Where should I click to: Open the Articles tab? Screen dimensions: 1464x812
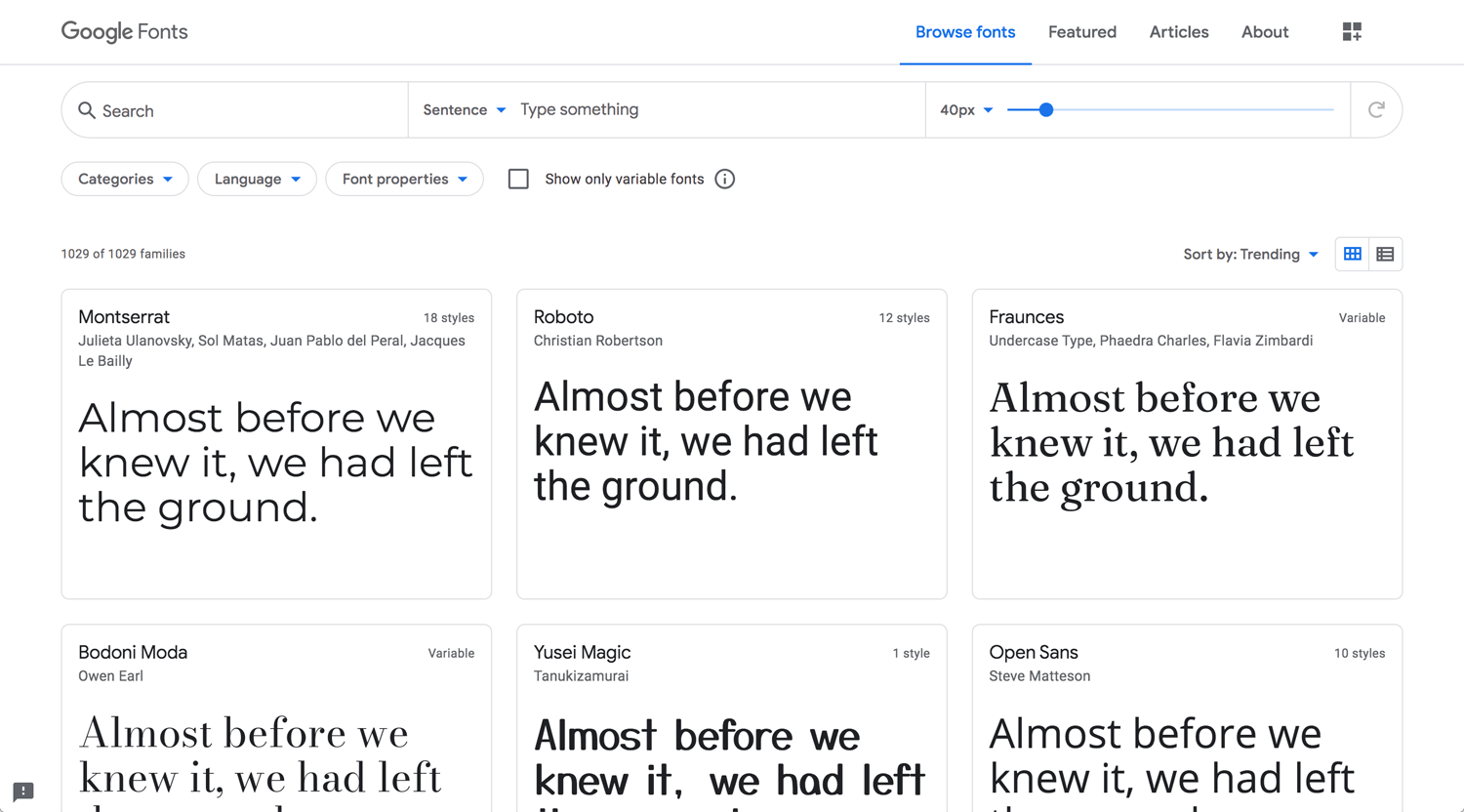click(1179, 32)
